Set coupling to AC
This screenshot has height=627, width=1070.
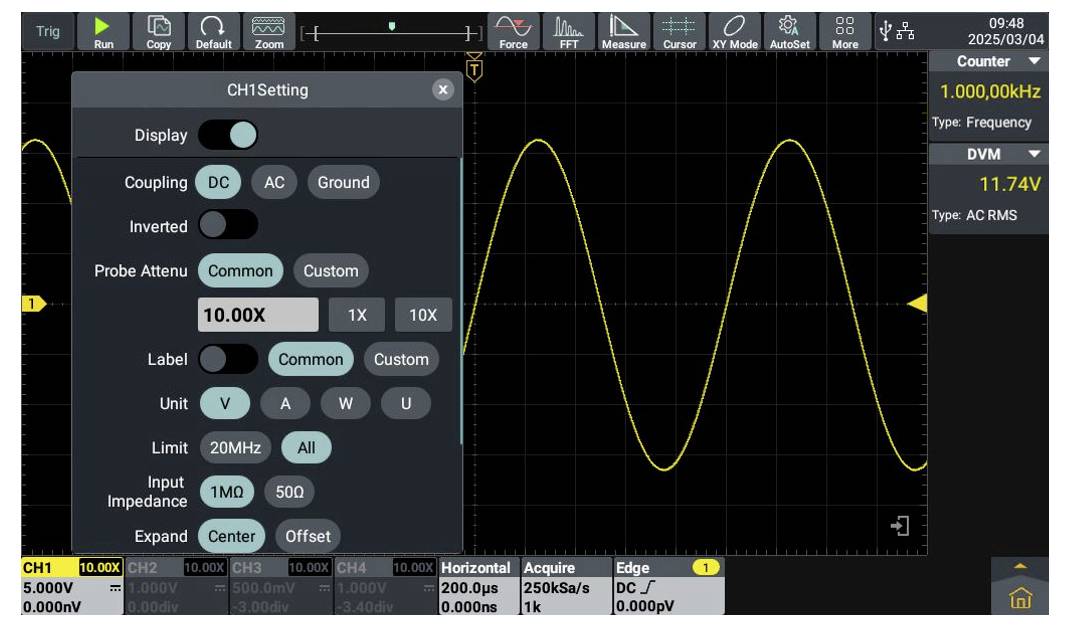click(274, 182)
